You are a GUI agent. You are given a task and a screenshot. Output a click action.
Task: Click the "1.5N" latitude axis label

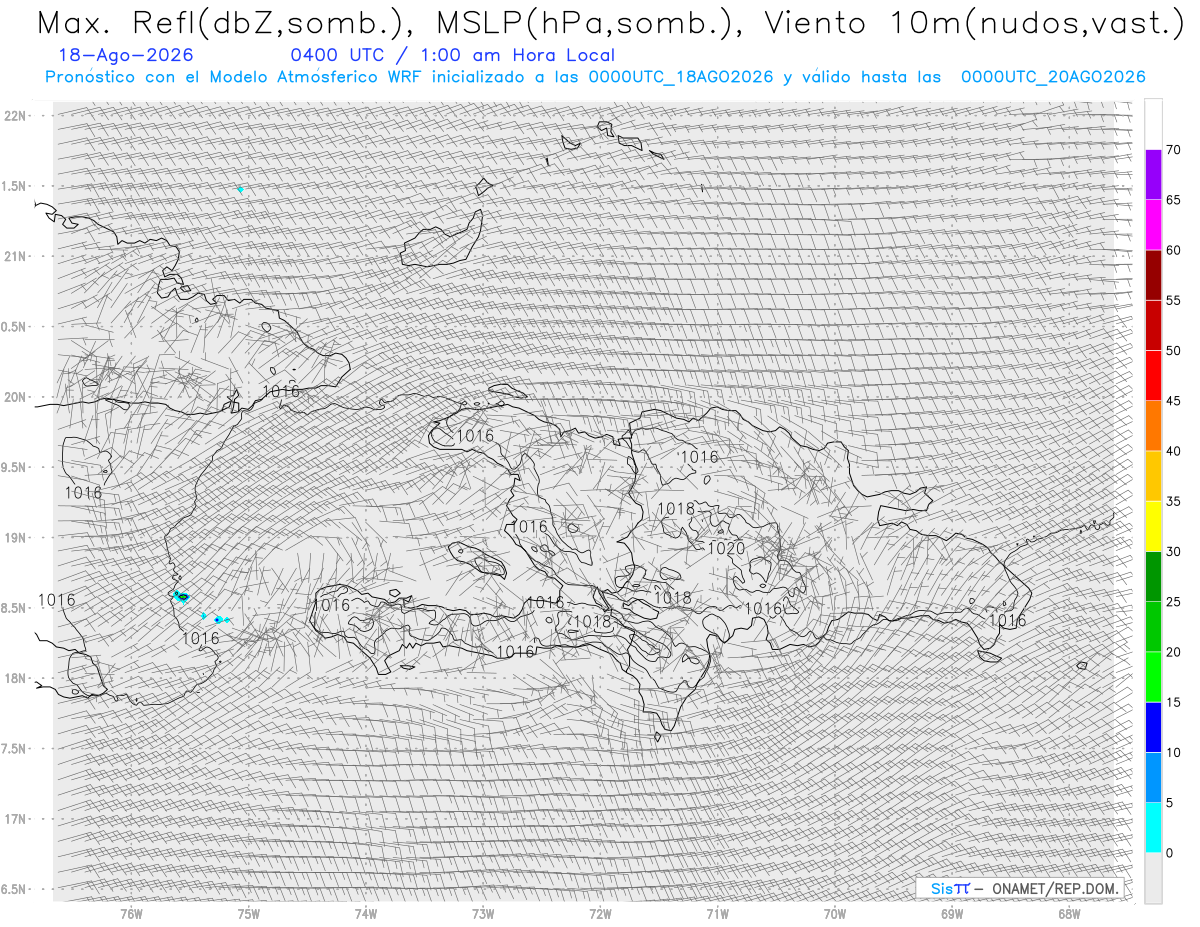click(14, 186)
